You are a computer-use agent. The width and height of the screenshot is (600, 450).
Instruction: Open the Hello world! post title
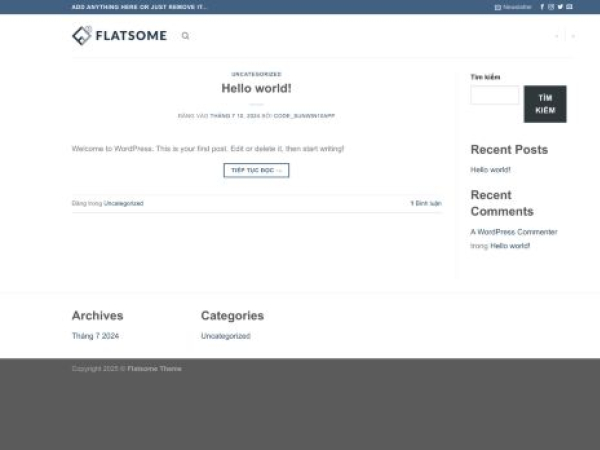click(x=256, y=88)
